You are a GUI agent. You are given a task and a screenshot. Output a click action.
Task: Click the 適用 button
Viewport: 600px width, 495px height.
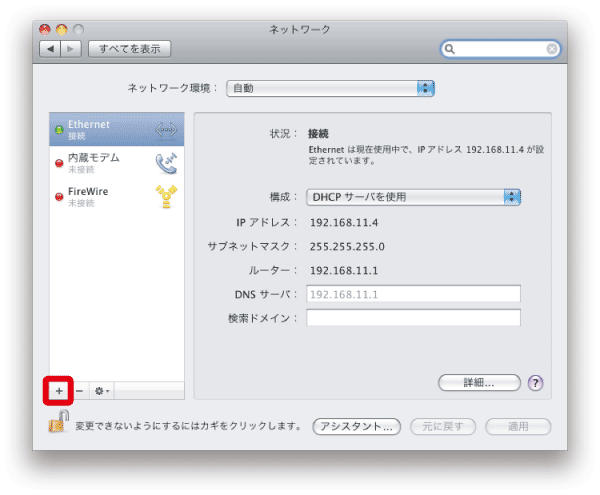pyautogui.click(x=518, y=427)
